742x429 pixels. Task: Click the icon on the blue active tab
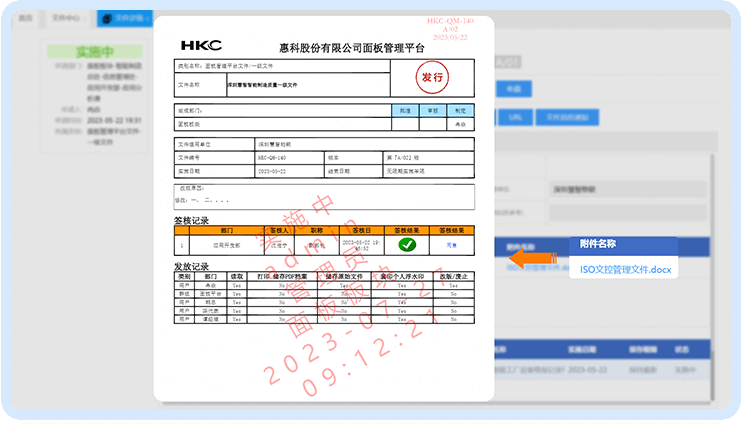[107, 18]
